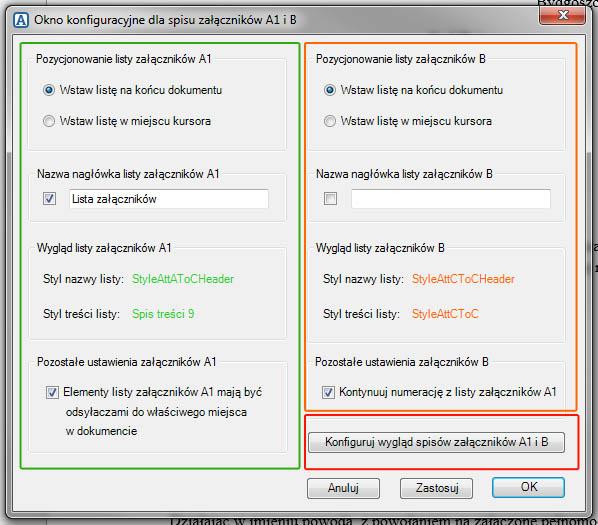
Task: Close the dialog with the red X
Action: (x=562, y=16)
